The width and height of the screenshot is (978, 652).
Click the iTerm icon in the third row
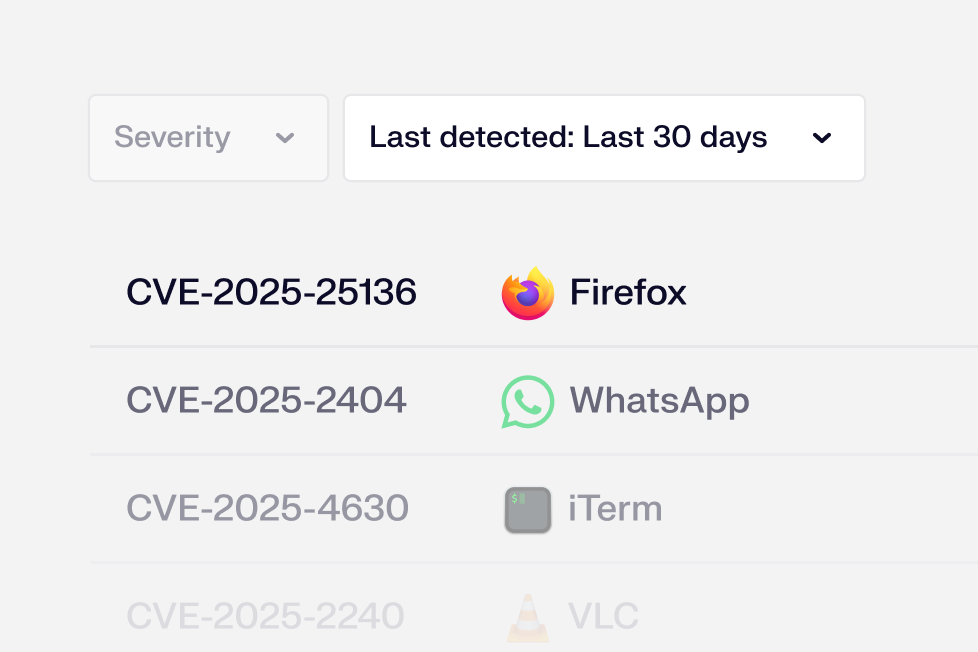(527, 508)
